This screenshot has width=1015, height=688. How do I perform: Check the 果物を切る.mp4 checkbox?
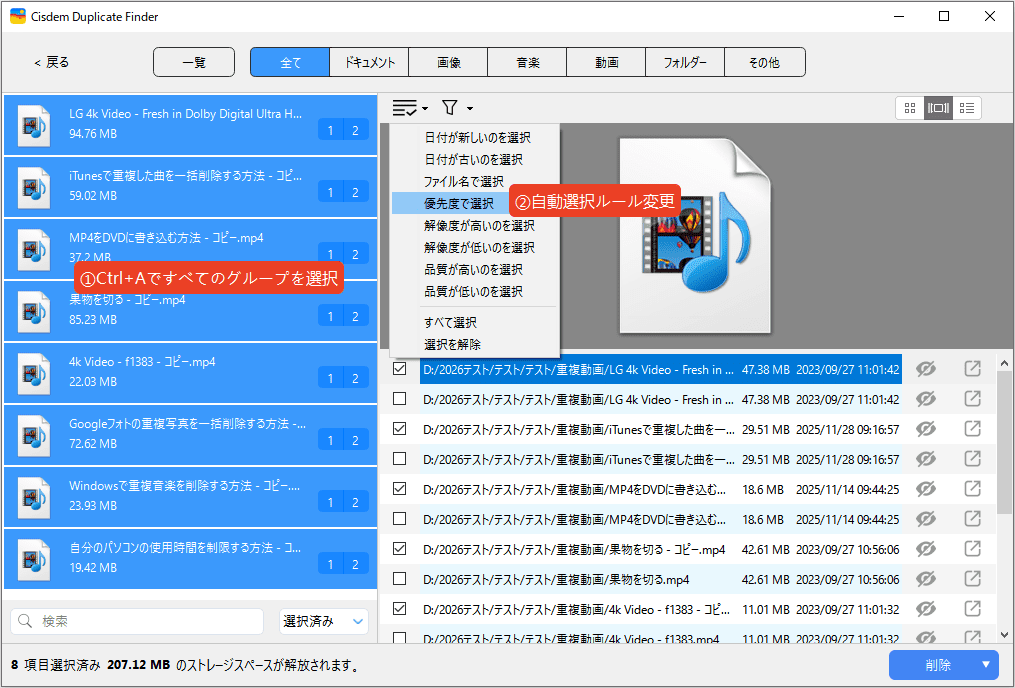[400, 579]
